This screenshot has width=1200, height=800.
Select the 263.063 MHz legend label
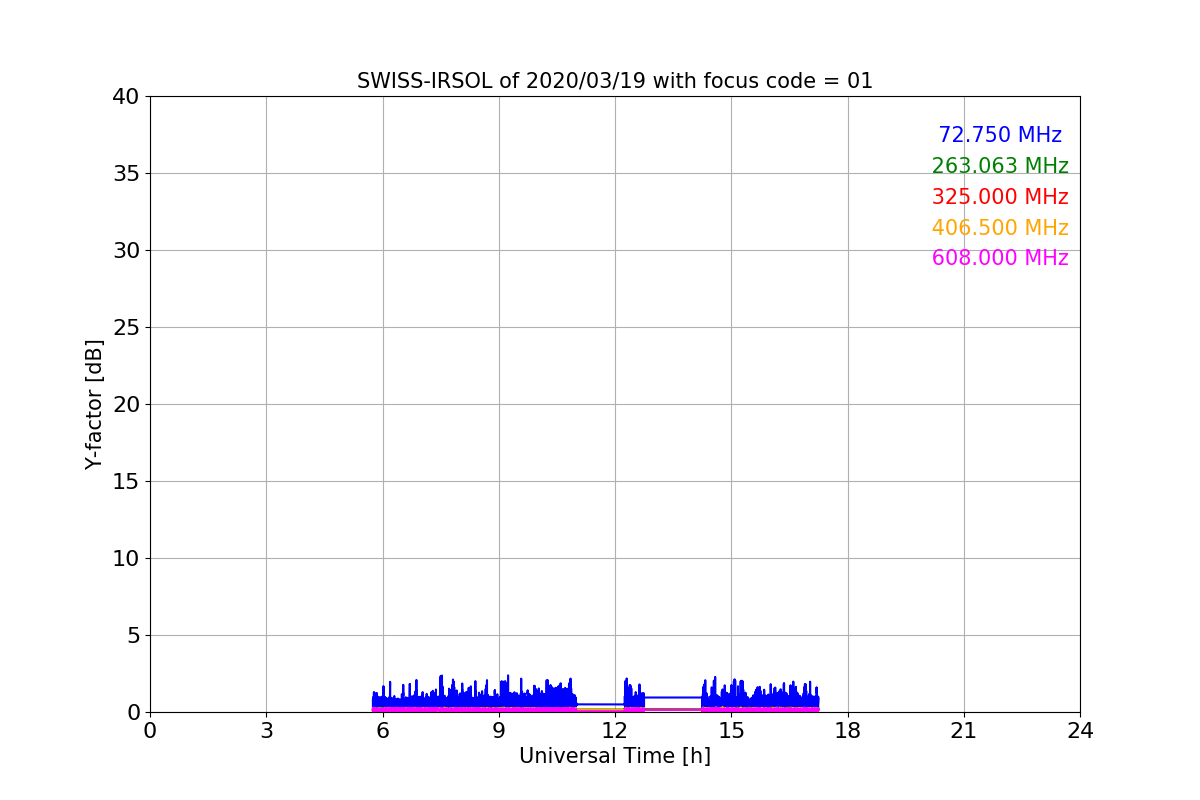(1000, 166)
